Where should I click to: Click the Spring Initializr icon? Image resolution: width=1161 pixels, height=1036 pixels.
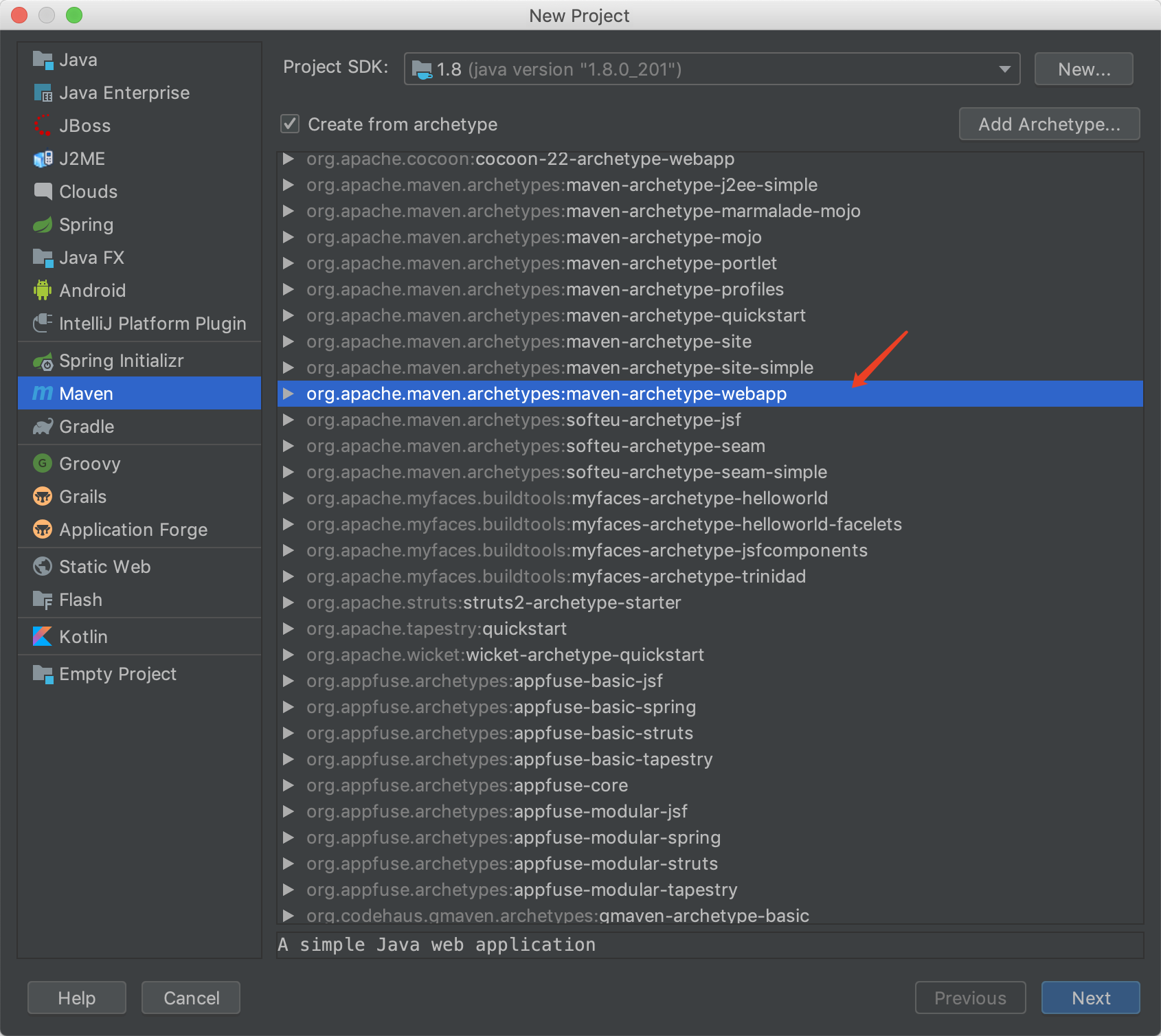(x=43, y=361)
